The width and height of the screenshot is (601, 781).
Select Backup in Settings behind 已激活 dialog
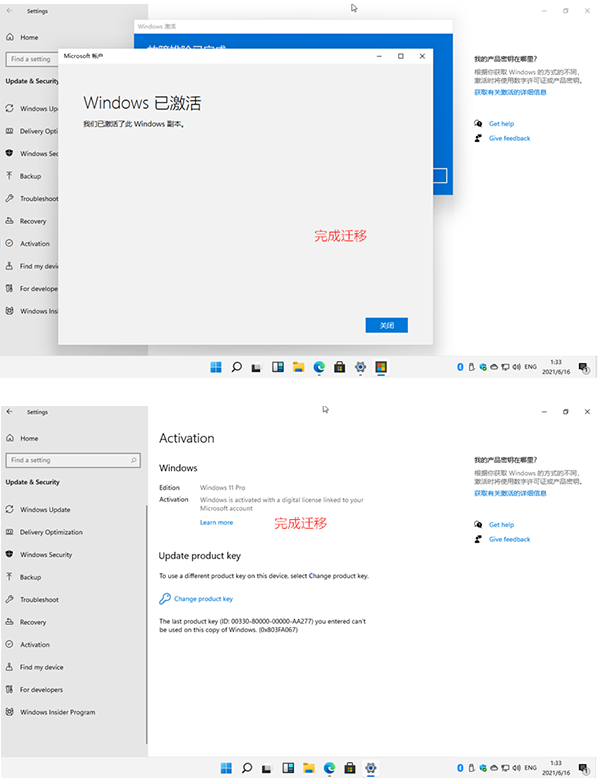point(30,176)
